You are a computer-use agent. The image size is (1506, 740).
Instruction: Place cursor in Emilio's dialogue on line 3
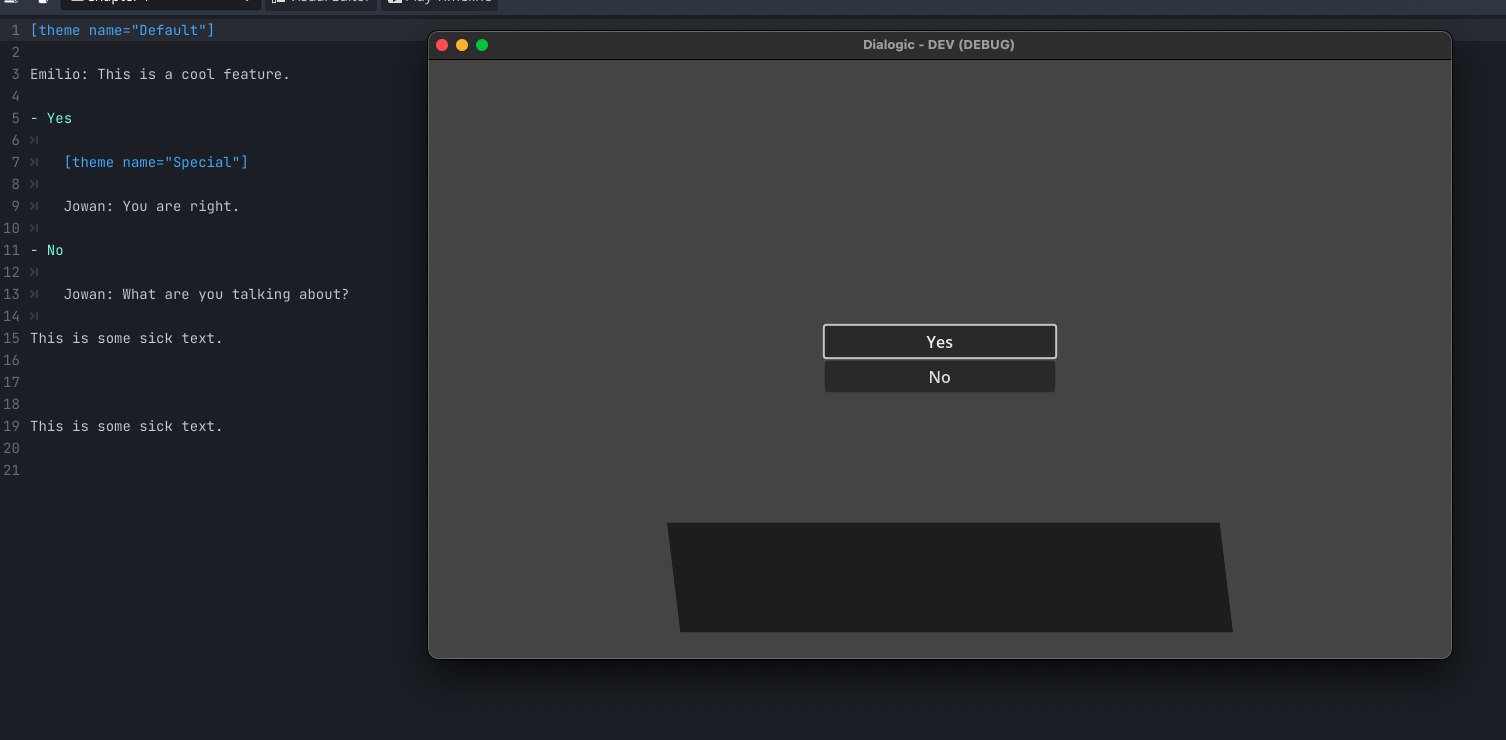point(160,74)
